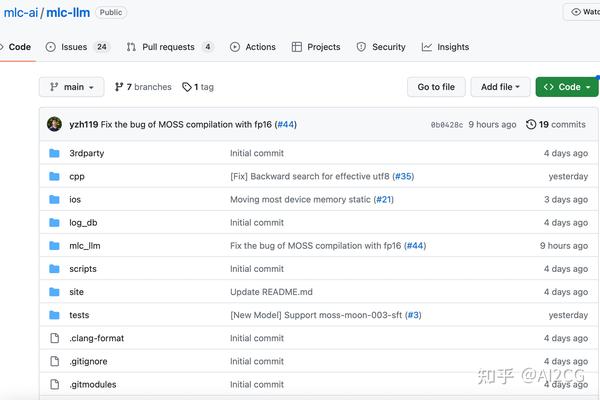The height and width of the screenshot is (400, 600).
Task: Click the tests folder icon
Action: pos(54,315)
